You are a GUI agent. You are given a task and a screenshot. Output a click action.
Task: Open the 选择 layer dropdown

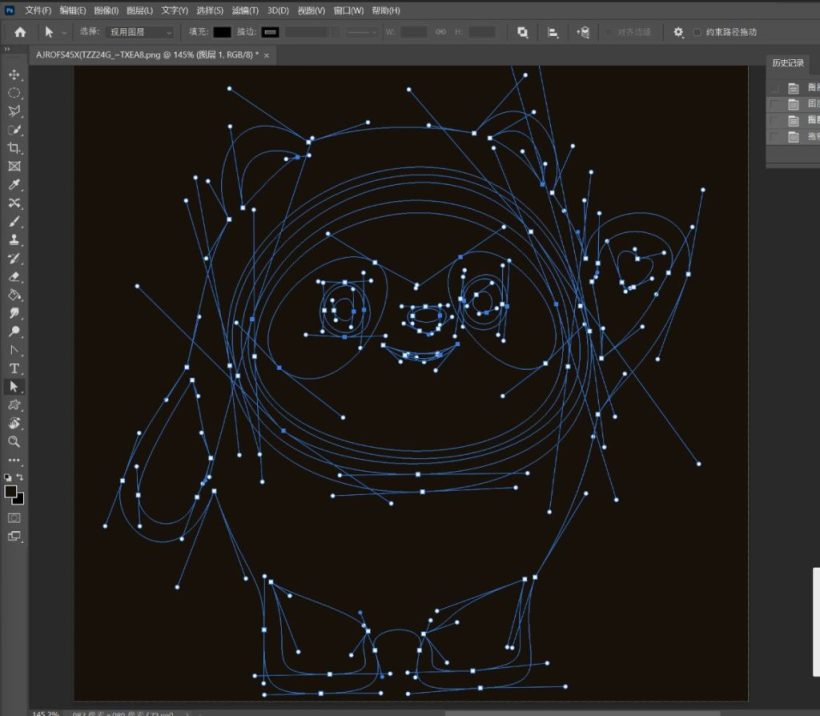coord(141,32)
